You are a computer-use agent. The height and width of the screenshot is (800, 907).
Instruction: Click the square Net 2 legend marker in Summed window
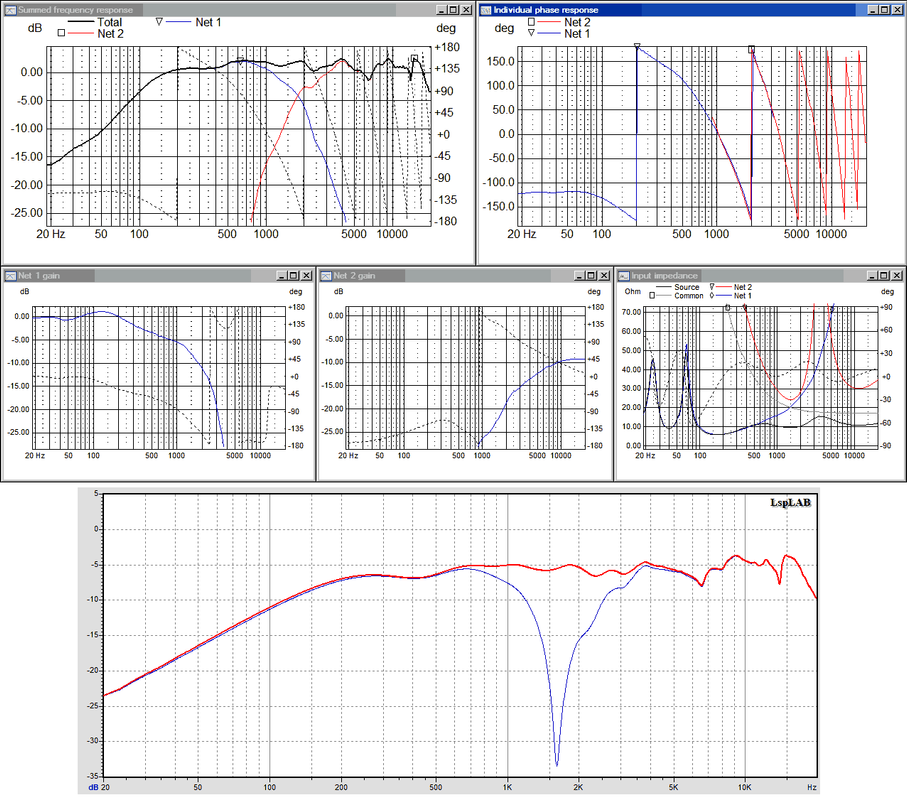(61, 33)
